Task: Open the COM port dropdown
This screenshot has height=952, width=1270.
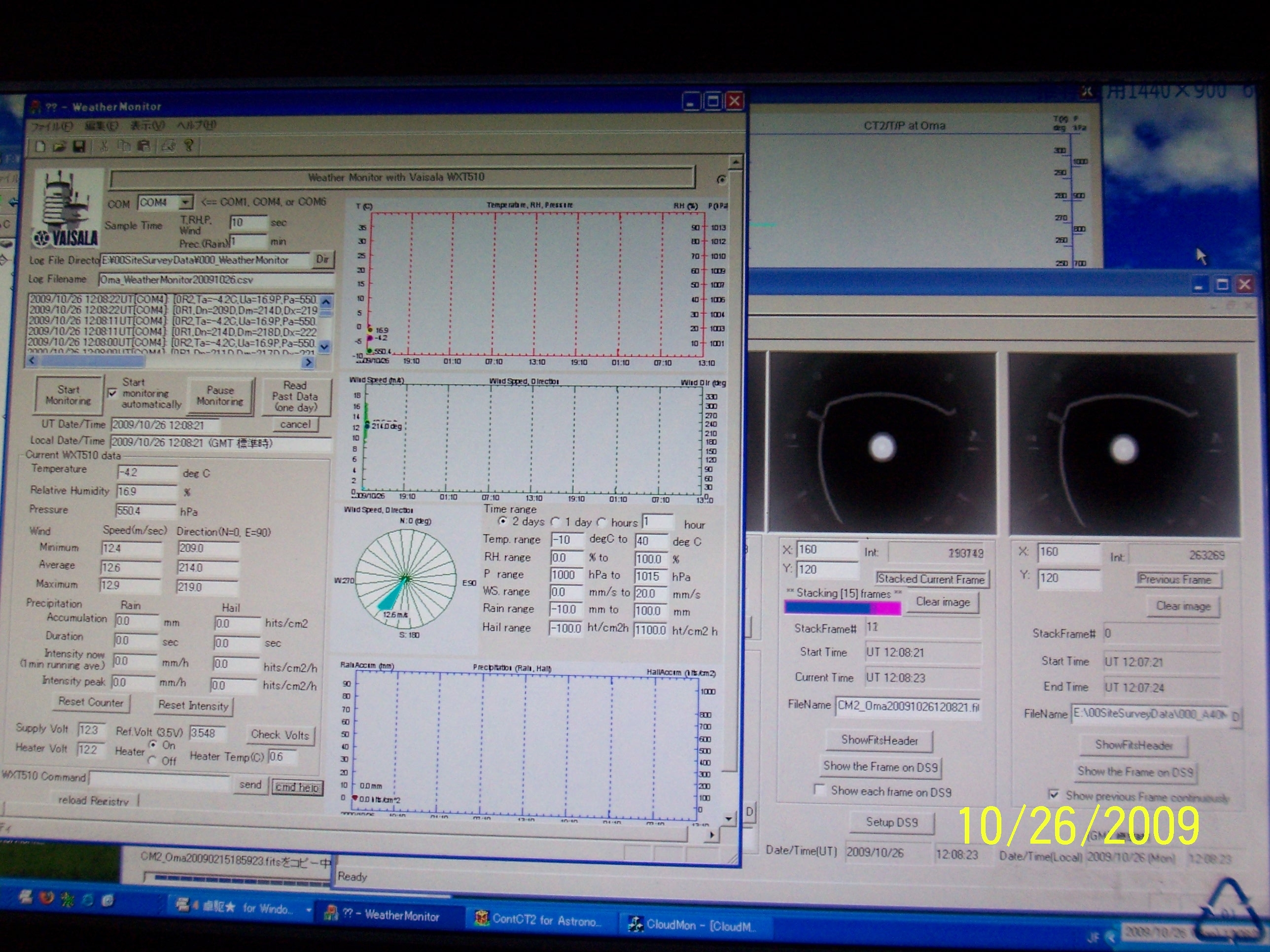Action: (x=185, y=203)
